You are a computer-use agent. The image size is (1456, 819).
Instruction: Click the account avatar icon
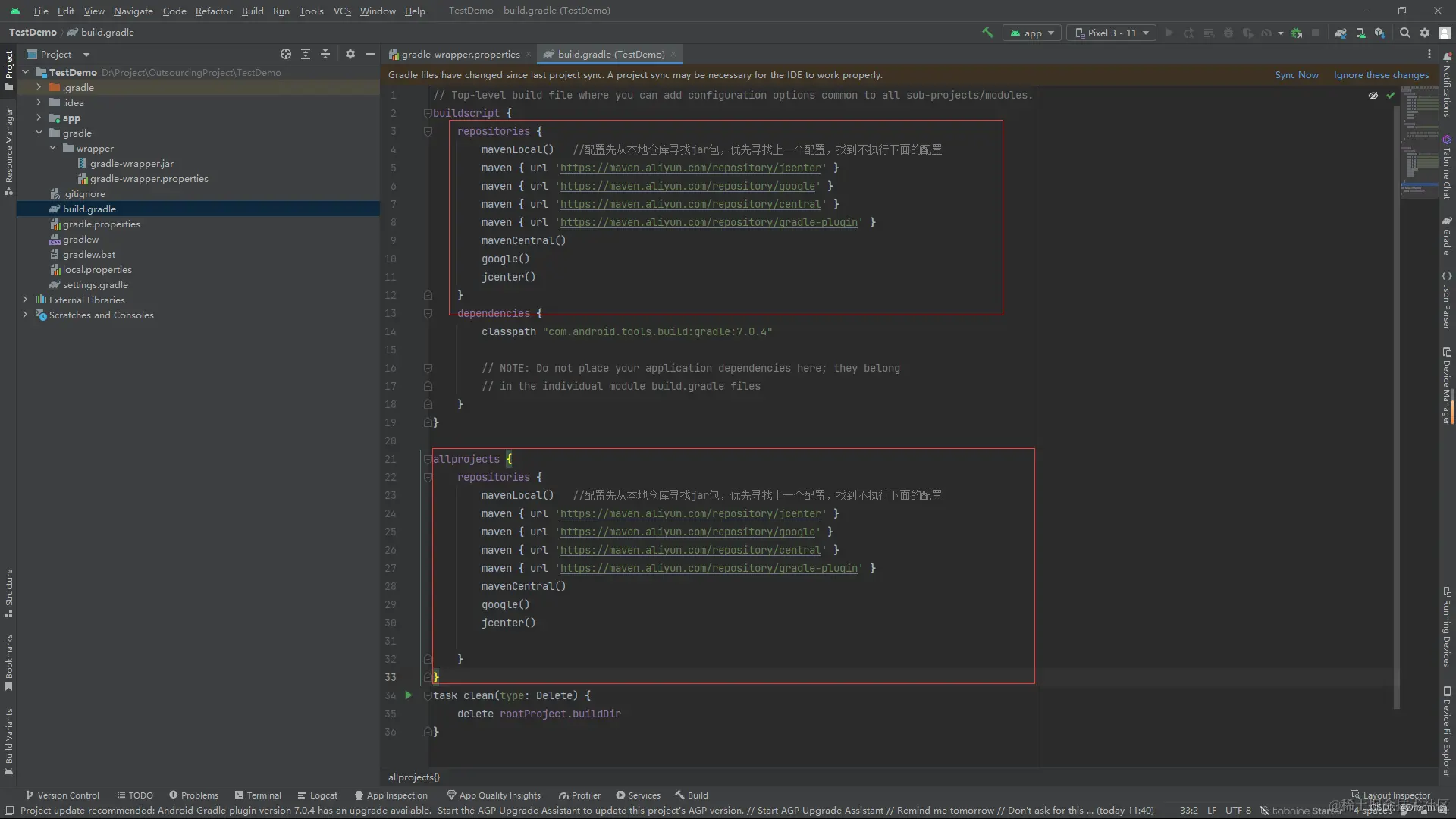[x=1445, y=33]
